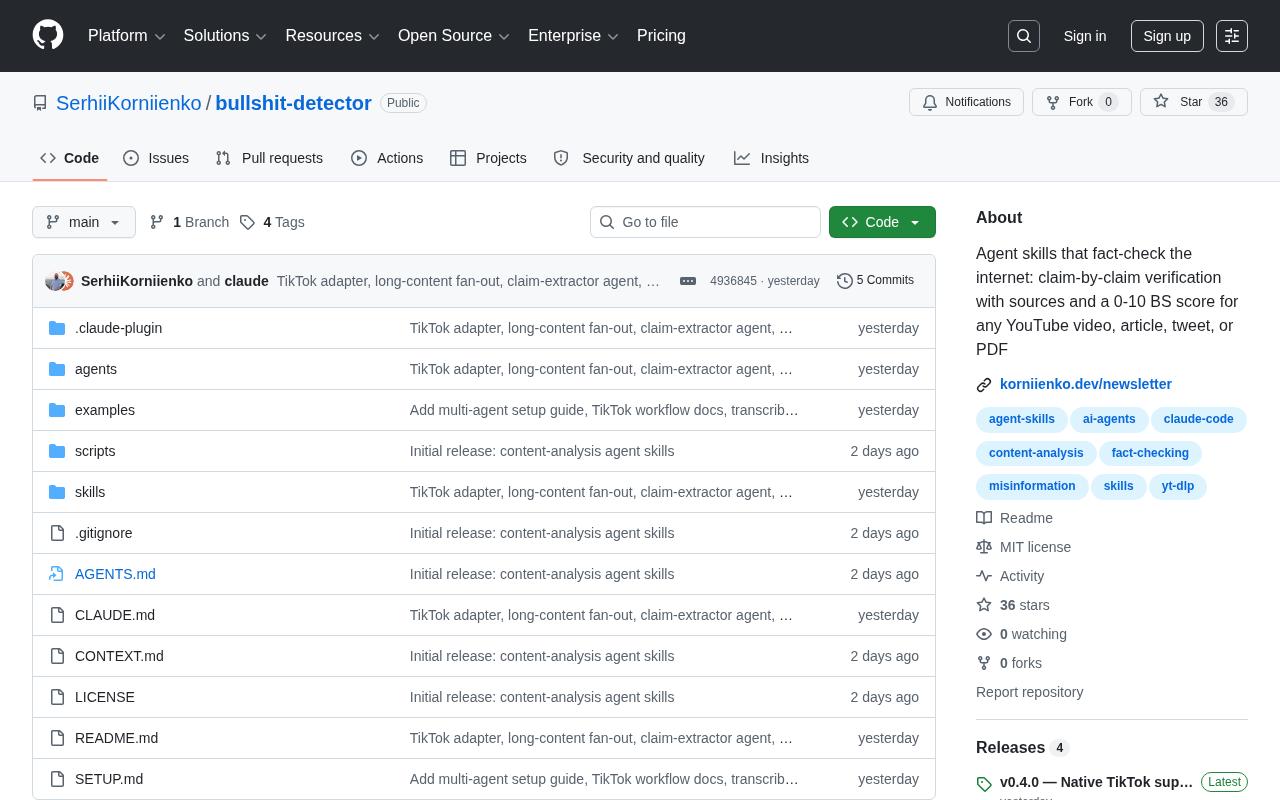Open the MIT license link
Screen dimensions: 1280x800
1023,547
